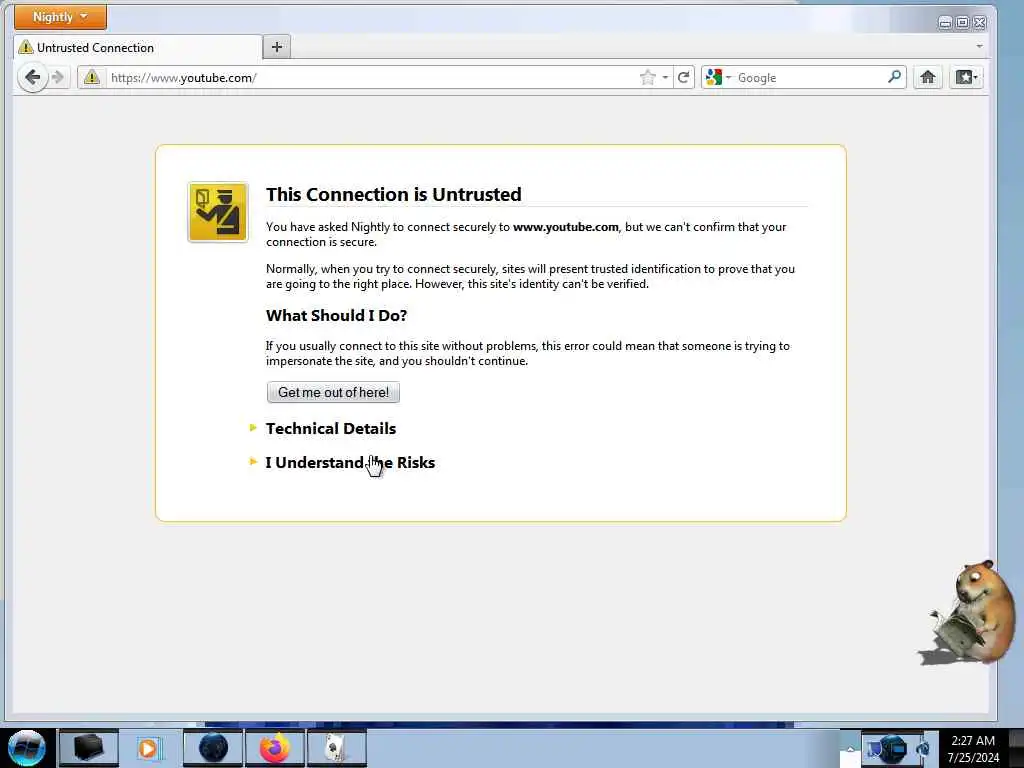Open the Windows Start menu

point(27,748)
